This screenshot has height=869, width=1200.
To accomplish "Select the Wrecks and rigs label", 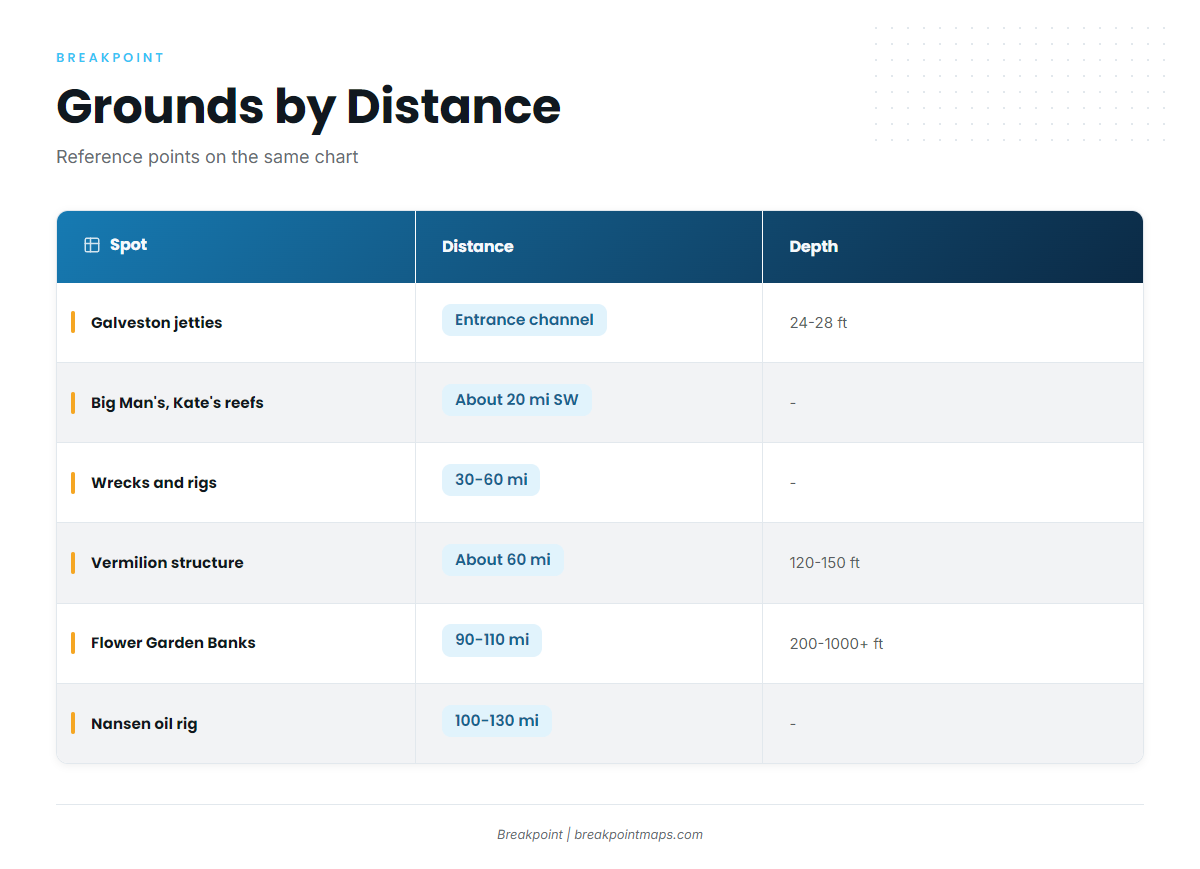I will pyautogui.click(x=154, y=483).
